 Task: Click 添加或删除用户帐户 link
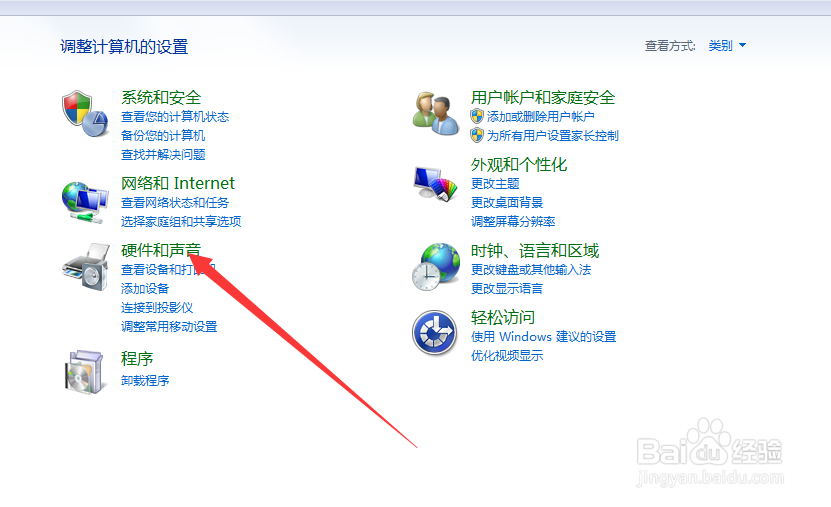[541, 117]
